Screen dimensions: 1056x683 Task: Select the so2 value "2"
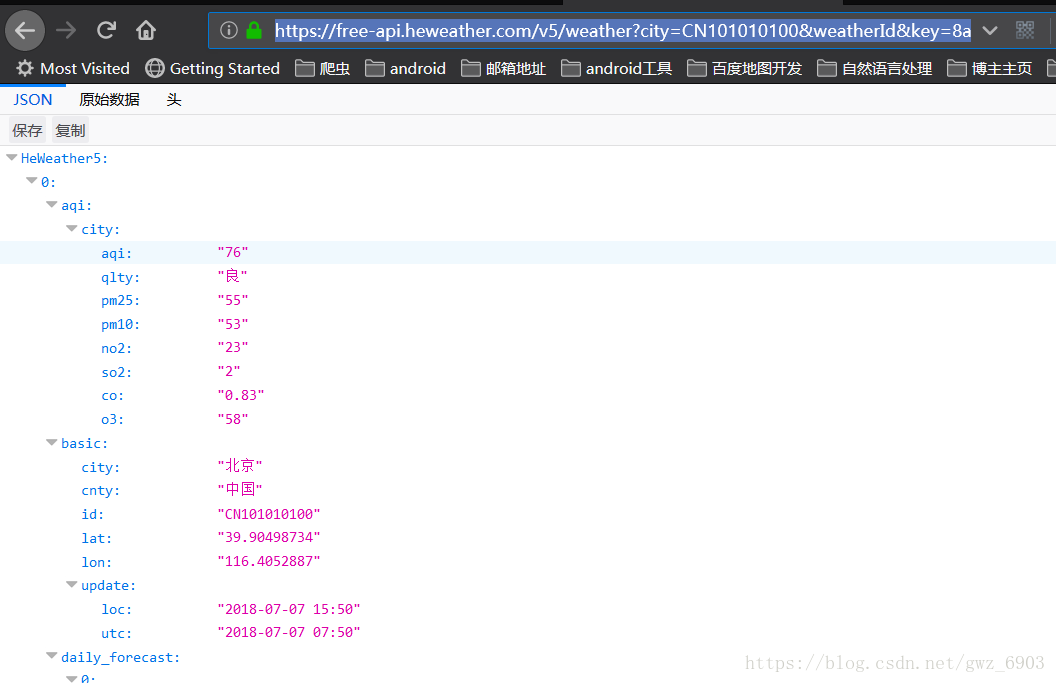229,371
